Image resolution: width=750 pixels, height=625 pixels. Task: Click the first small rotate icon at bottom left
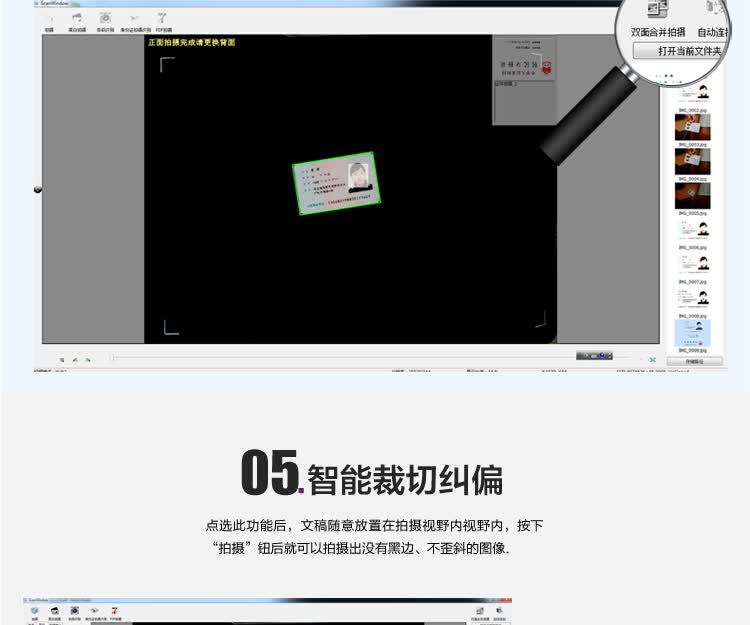click(x=62, y=360)
